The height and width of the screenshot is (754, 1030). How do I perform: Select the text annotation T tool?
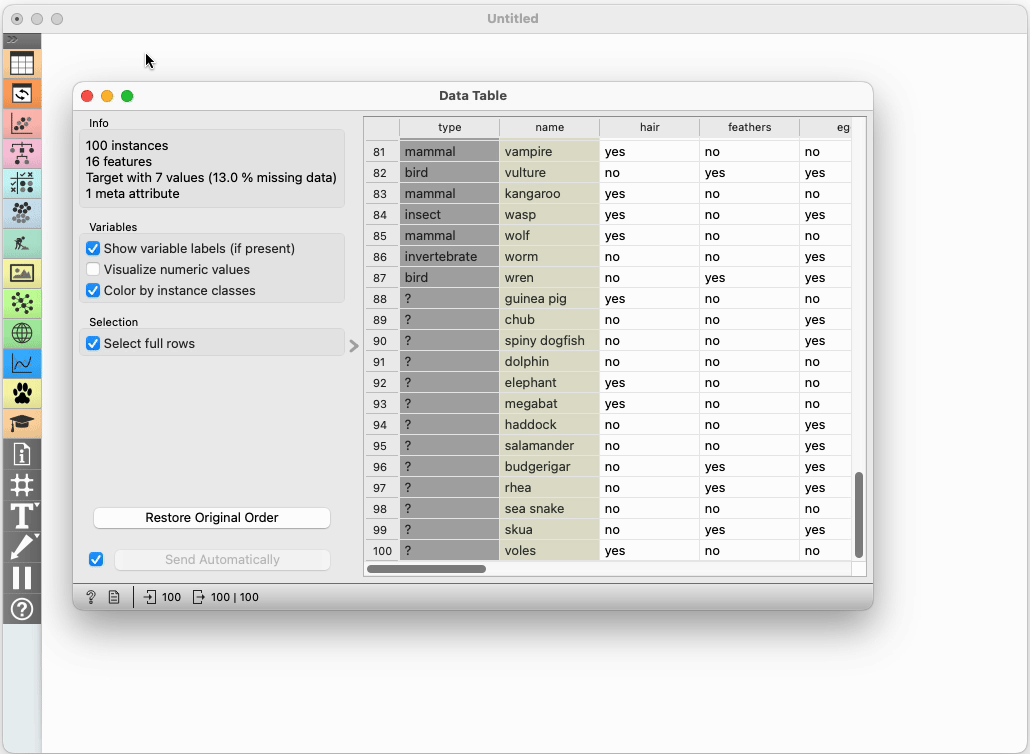click(22, 516)
